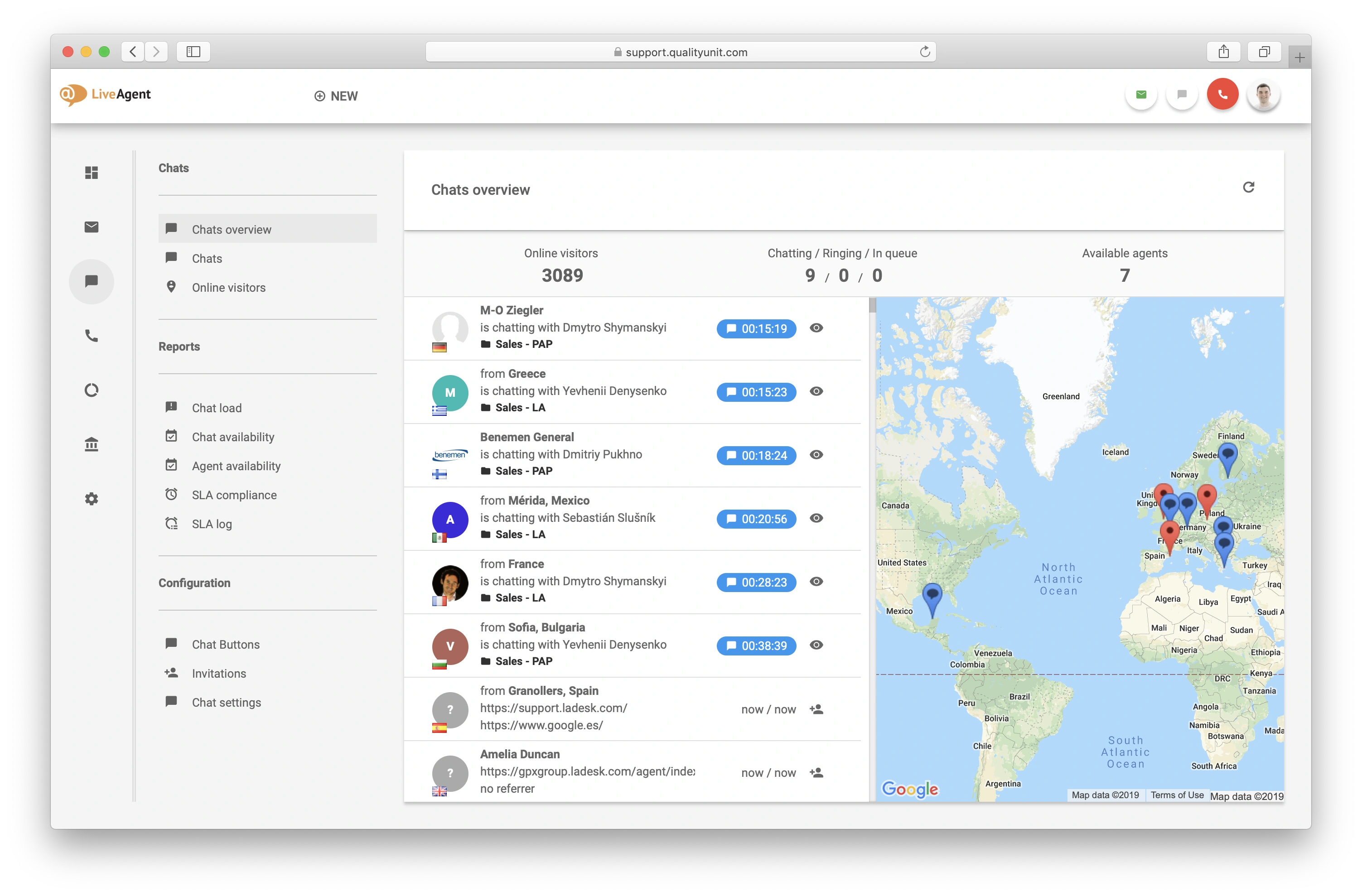The height and width of the screenshot is (896, 1362).
Task: Open the 00:15:19 chat timer badge
Action: click(x=756, y=328)
